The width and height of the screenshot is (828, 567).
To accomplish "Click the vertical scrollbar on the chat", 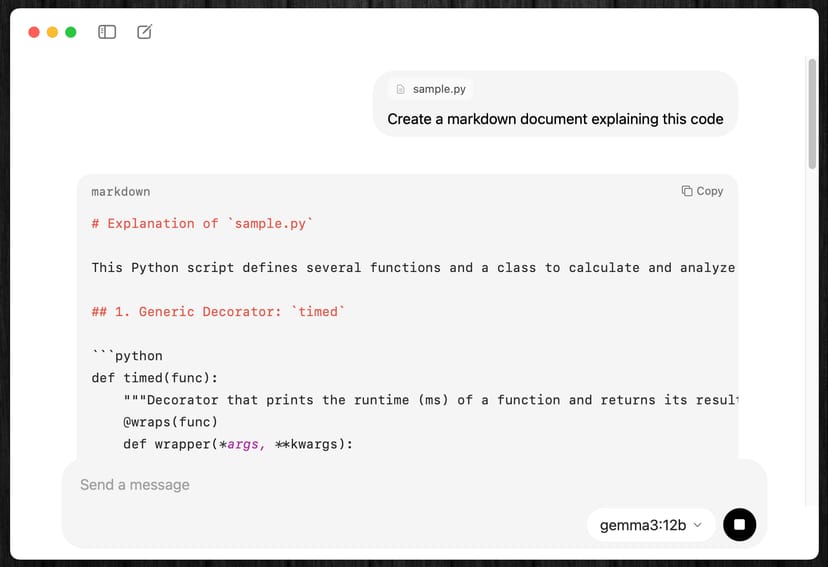I will (x=812, y=115).
